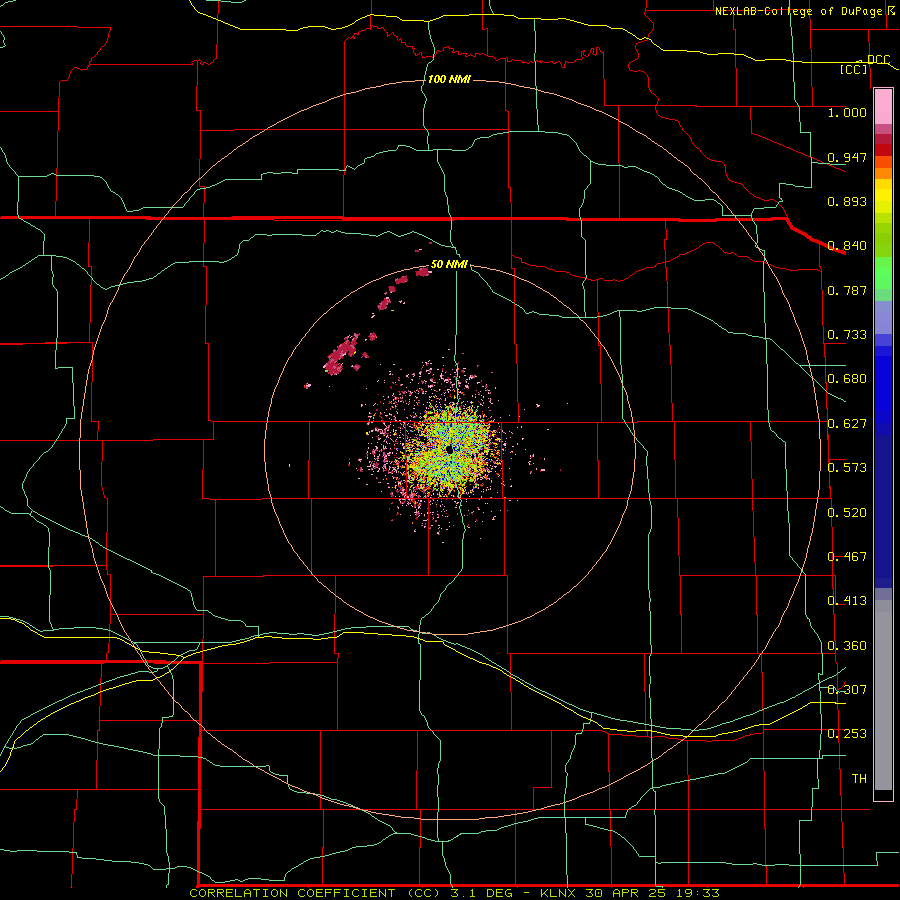Screen dimensions: 900x900
Task: Pick the red segment of the color bar
Action: click(x=883, y=150)
